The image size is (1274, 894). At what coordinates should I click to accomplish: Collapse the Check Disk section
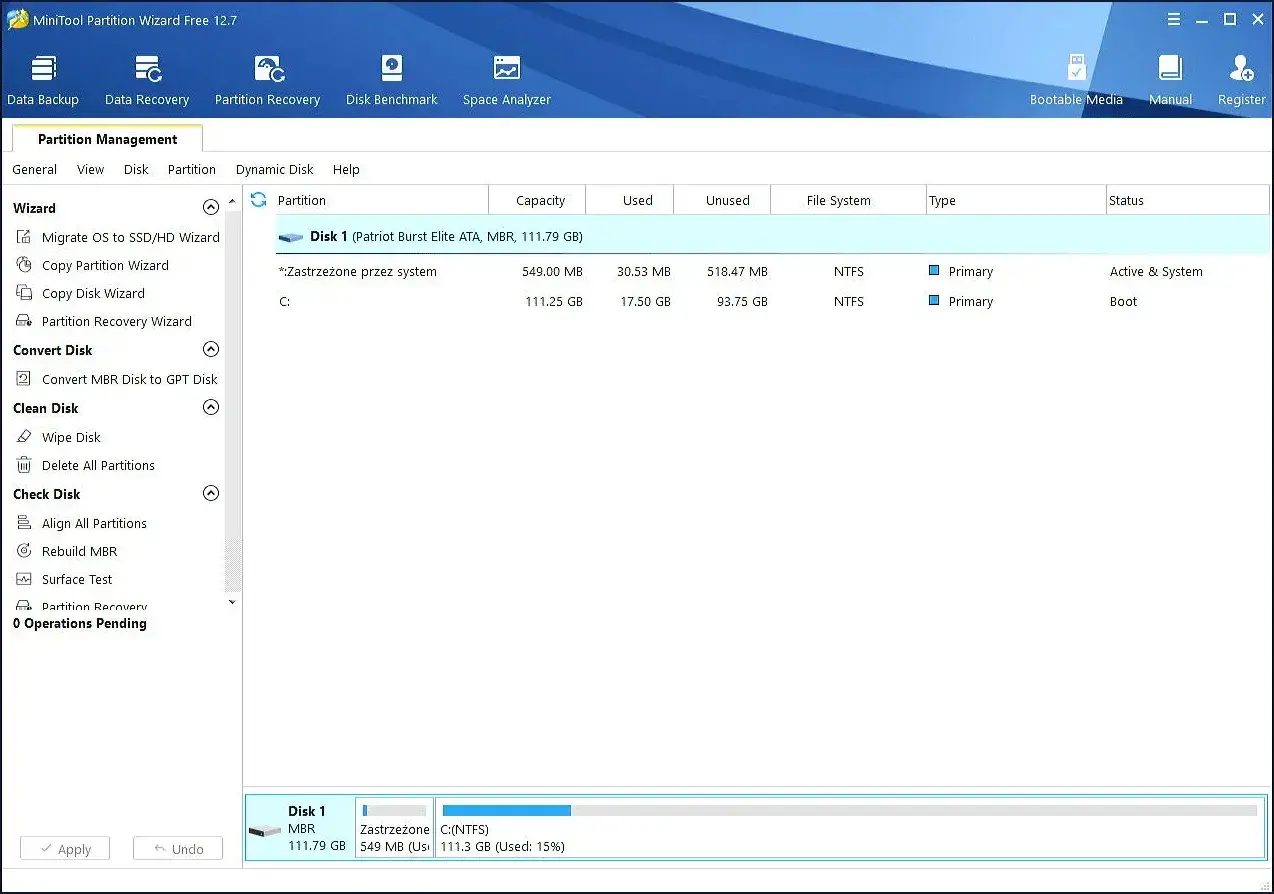[211, 493]
